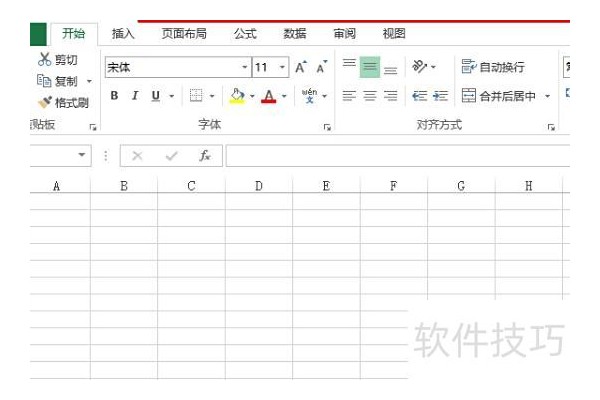
Task: Select column B header
Action: click(124, 186)
